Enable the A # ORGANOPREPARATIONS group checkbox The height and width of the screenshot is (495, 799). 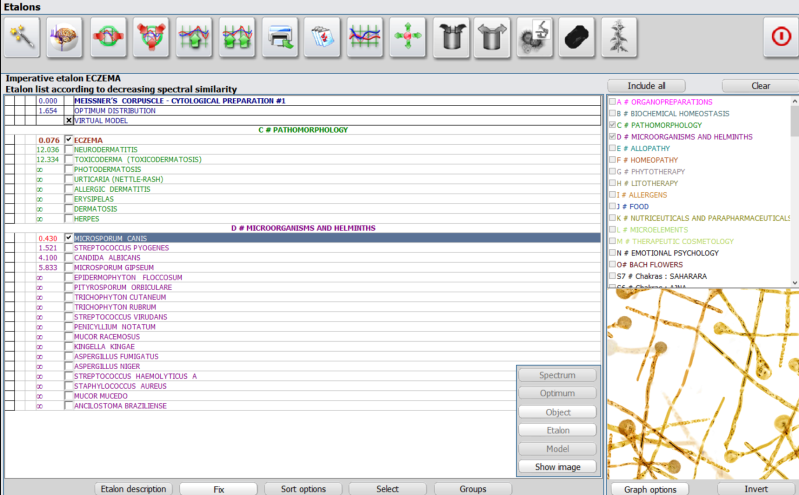[x=612, y=102]
